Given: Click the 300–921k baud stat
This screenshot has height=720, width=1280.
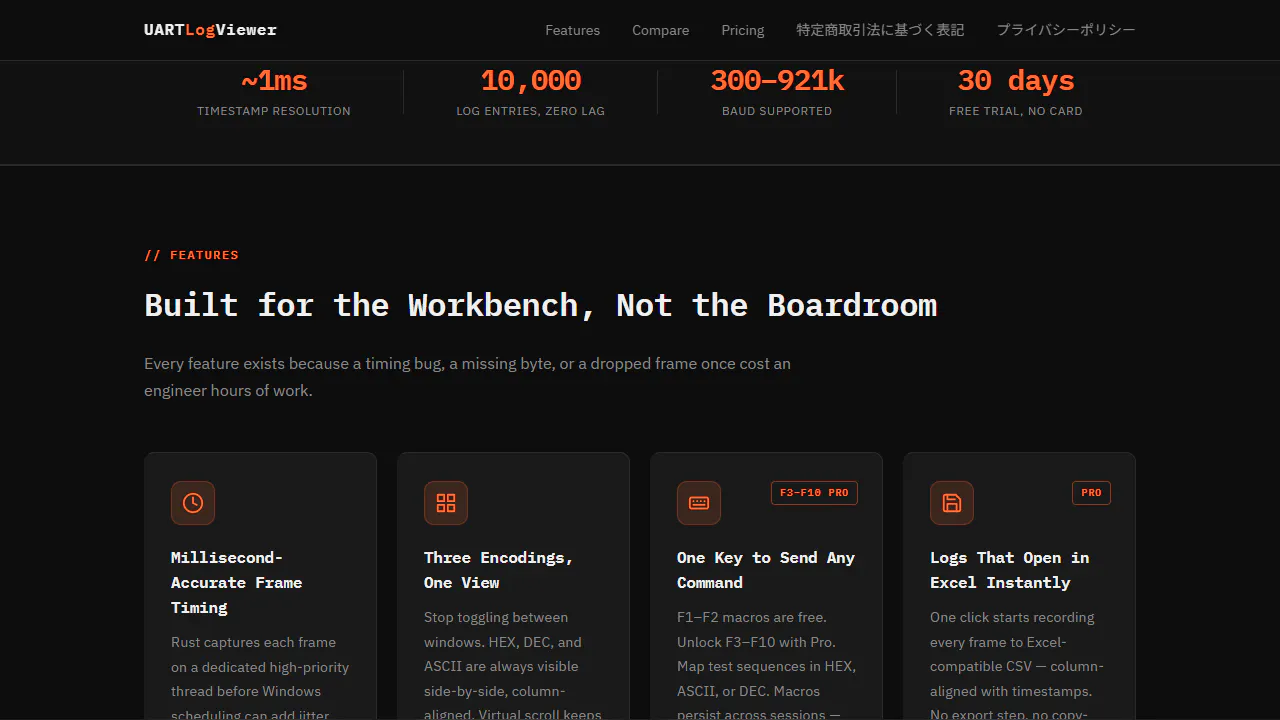Looking at the screenshot, I should click(777, 92).
